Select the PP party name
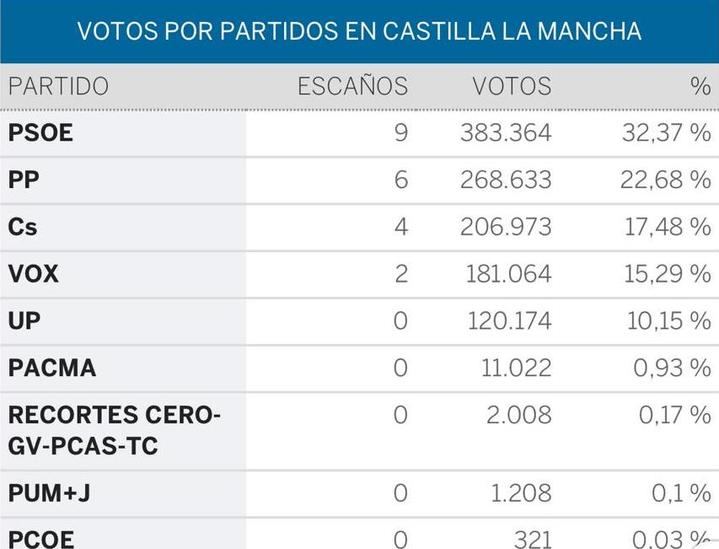Image resolution: width=719 pixels, height=549 pixels. pyautogui.click(x=25, y=180)
